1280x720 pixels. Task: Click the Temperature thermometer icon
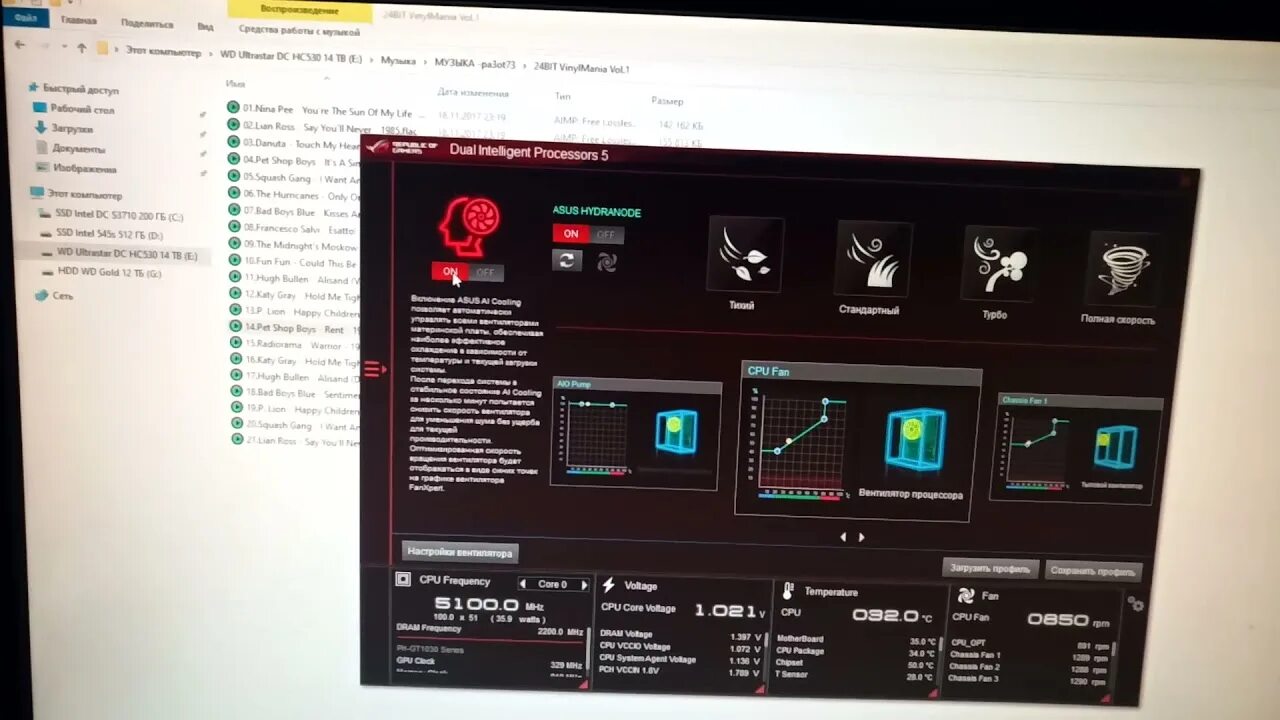[x=788, y=590]
